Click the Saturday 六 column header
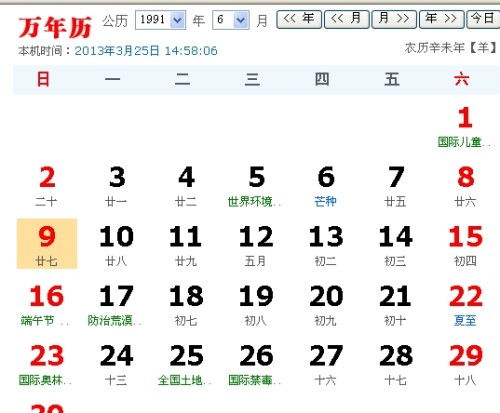 [x=462, y=80]
